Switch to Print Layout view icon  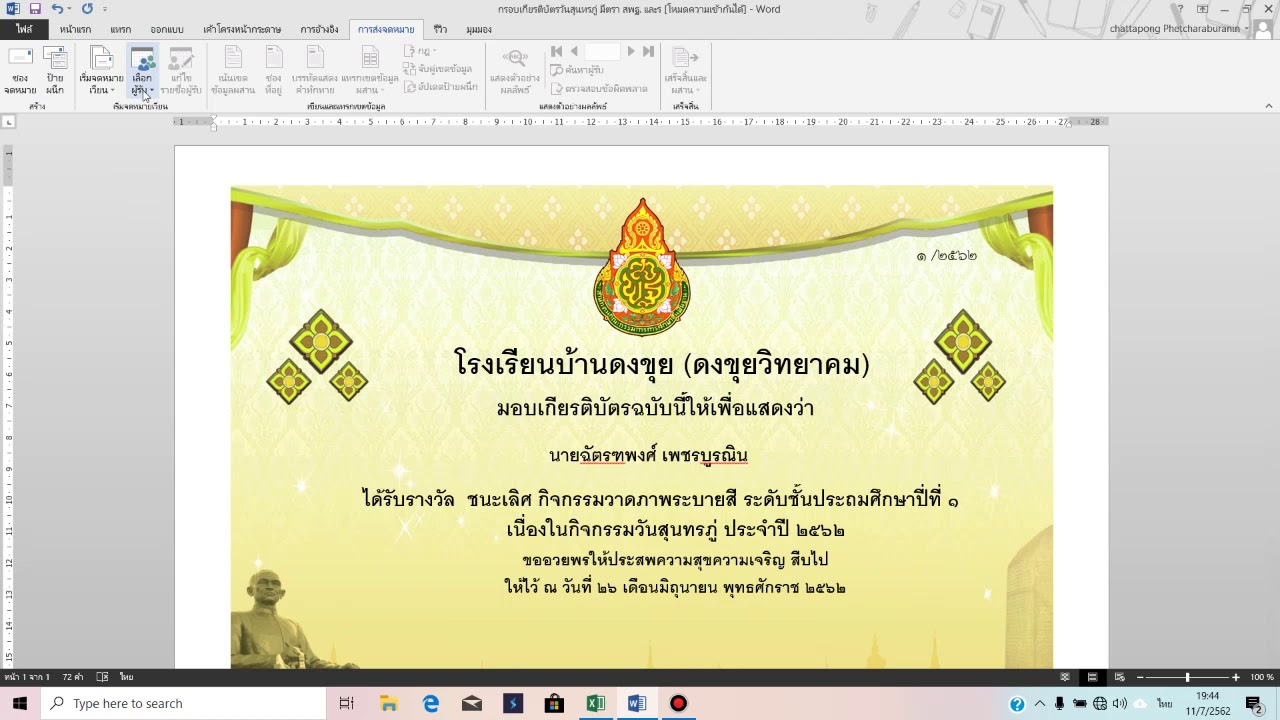1092,677
